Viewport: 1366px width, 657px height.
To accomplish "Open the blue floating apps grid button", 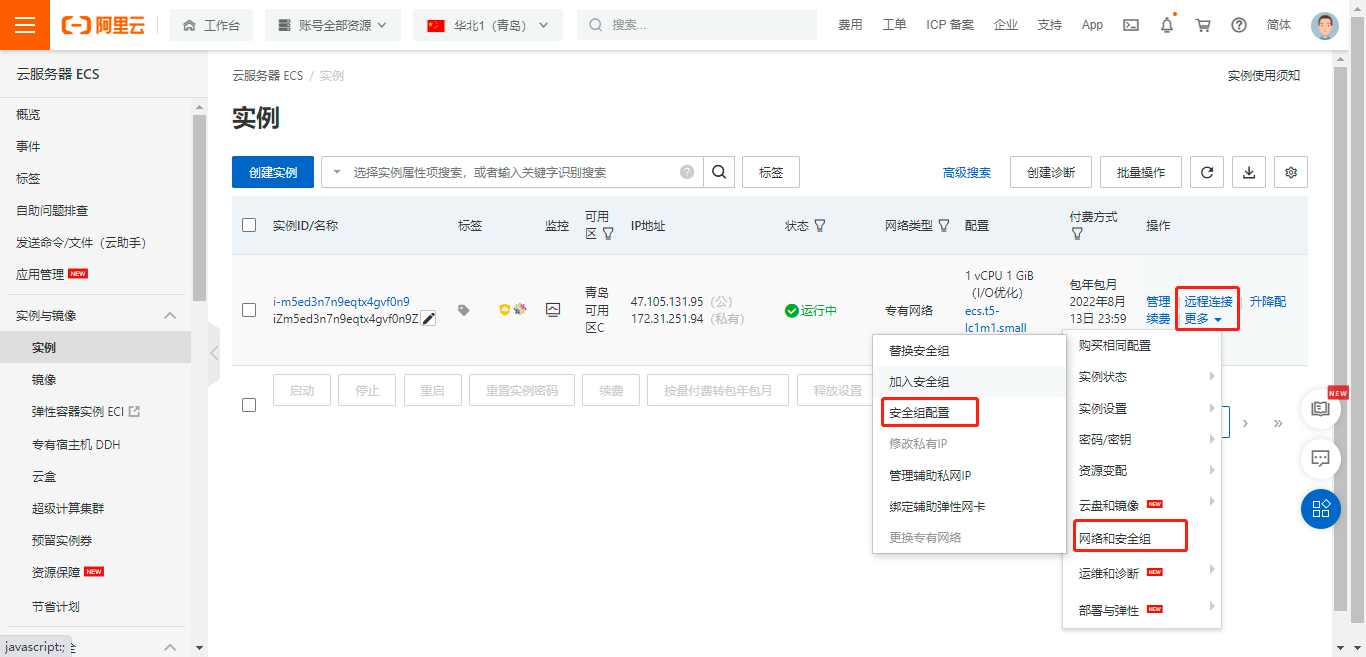I will point(1320,509).
